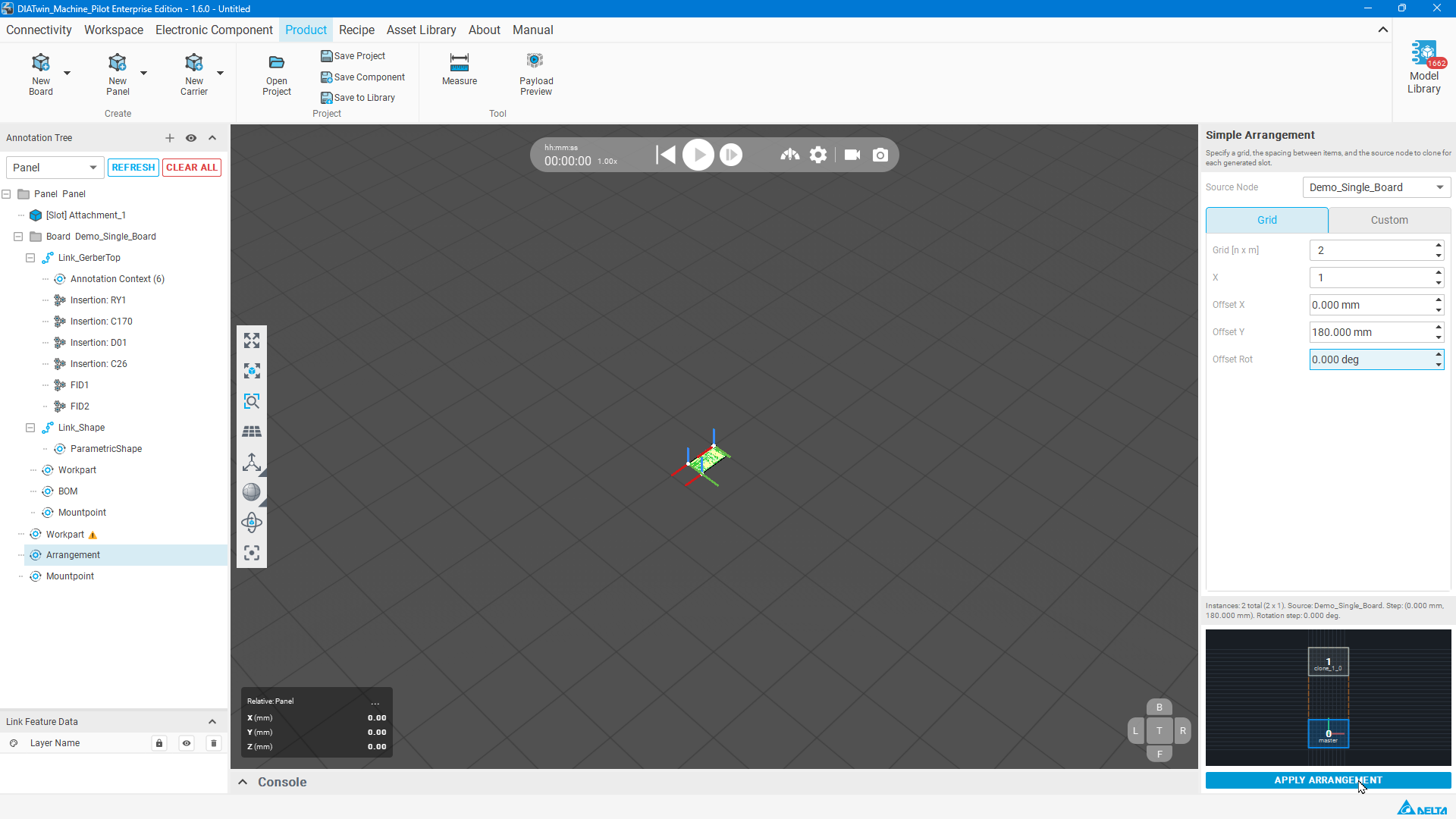The height and width of the screenshot is (819, 1456).
Task: Click the speedometer playback-speed icon
Action: [789, 155]
